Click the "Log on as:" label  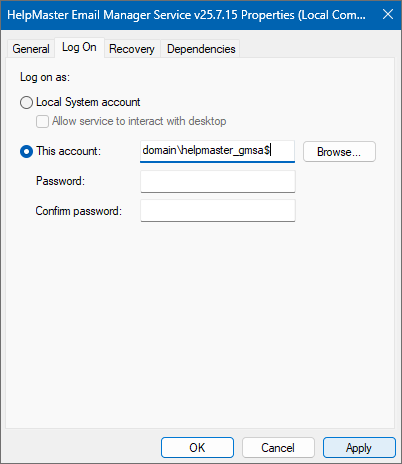(x=45, y=77)
